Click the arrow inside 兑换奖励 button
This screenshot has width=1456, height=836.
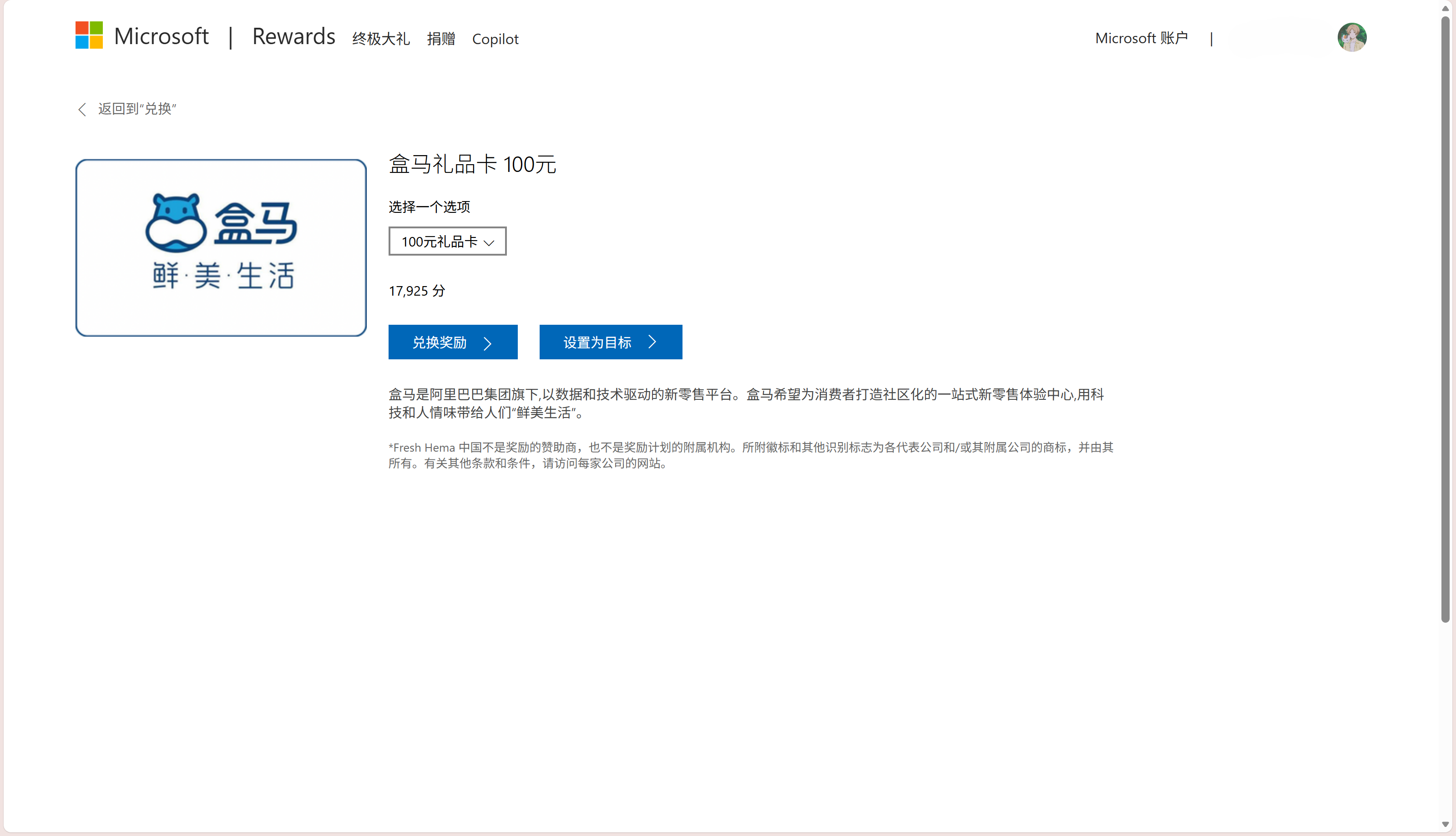tap(488, 343)
